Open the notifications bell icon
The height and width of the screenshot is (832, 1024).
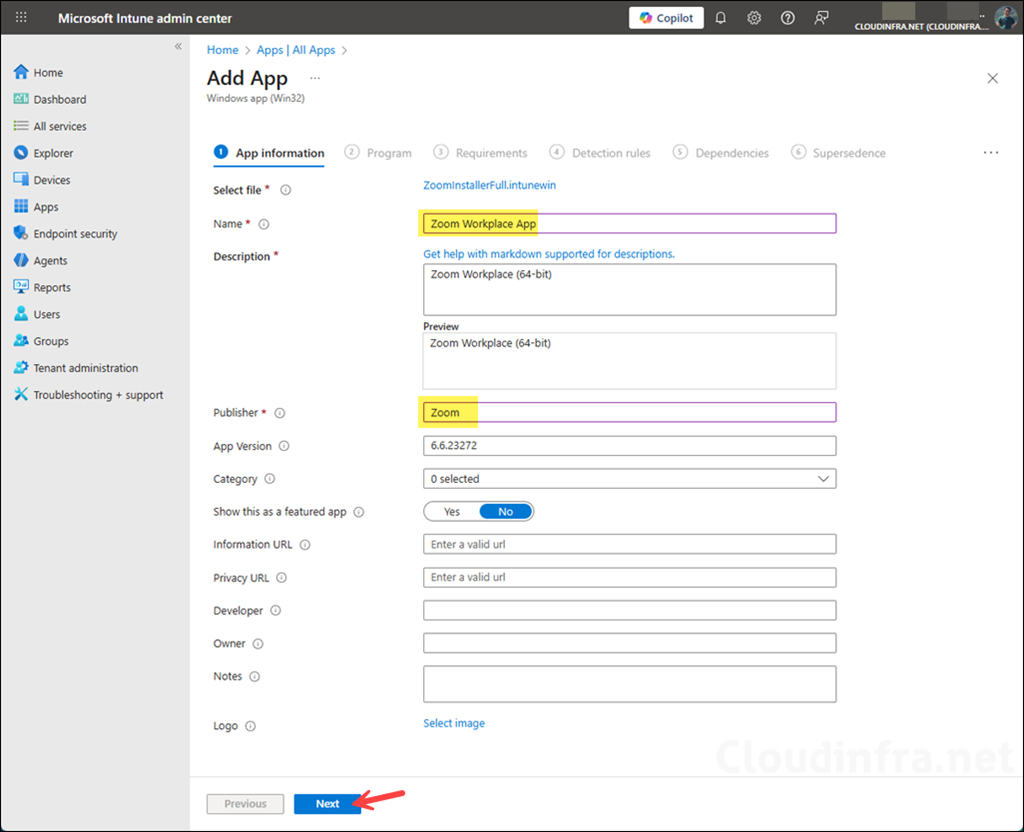click(720, 18)
